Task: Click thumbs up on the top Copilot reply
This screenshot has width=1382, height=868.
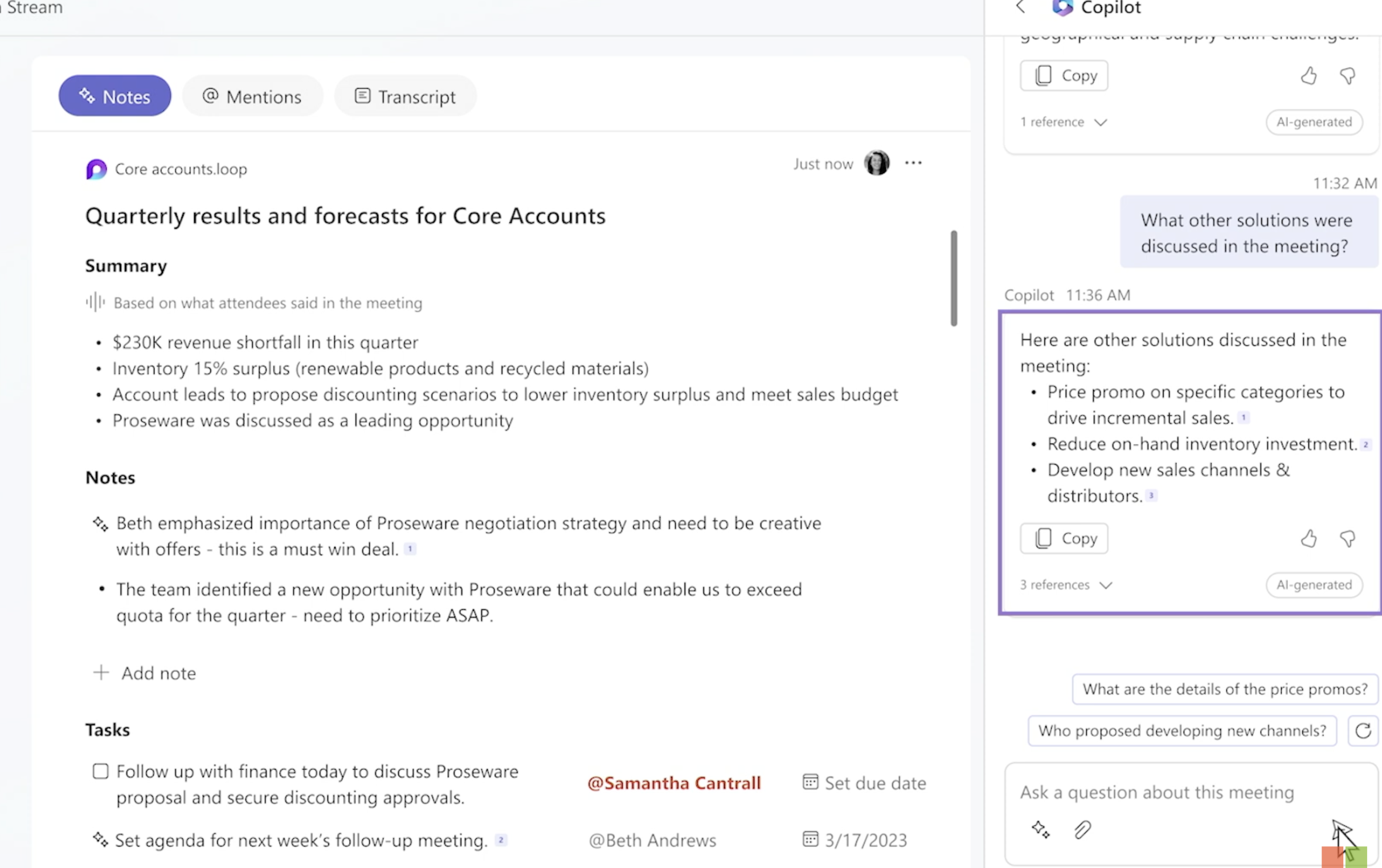Action: [x=1309, y=75]
